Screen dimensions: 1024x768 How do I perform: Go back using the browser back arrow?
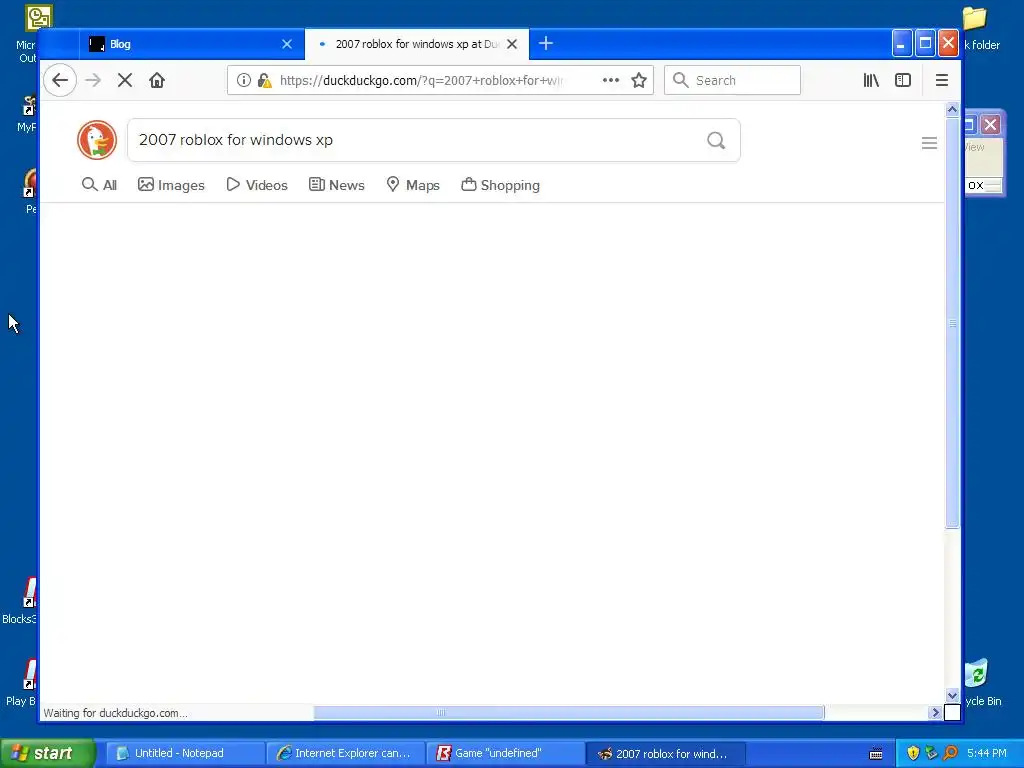click(60, 80)
